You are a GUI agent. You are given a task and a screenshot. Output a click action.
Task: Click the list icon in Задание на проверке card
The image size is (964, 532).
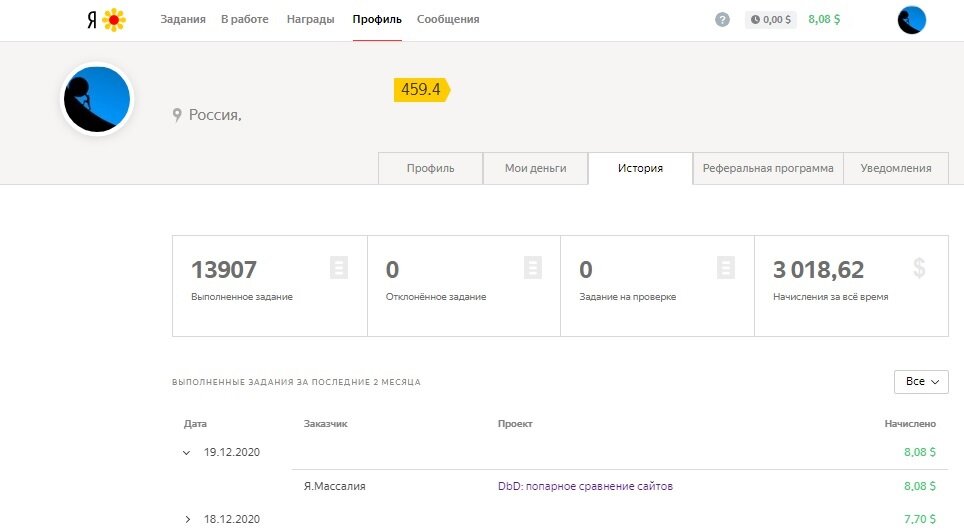click(726, 268)
